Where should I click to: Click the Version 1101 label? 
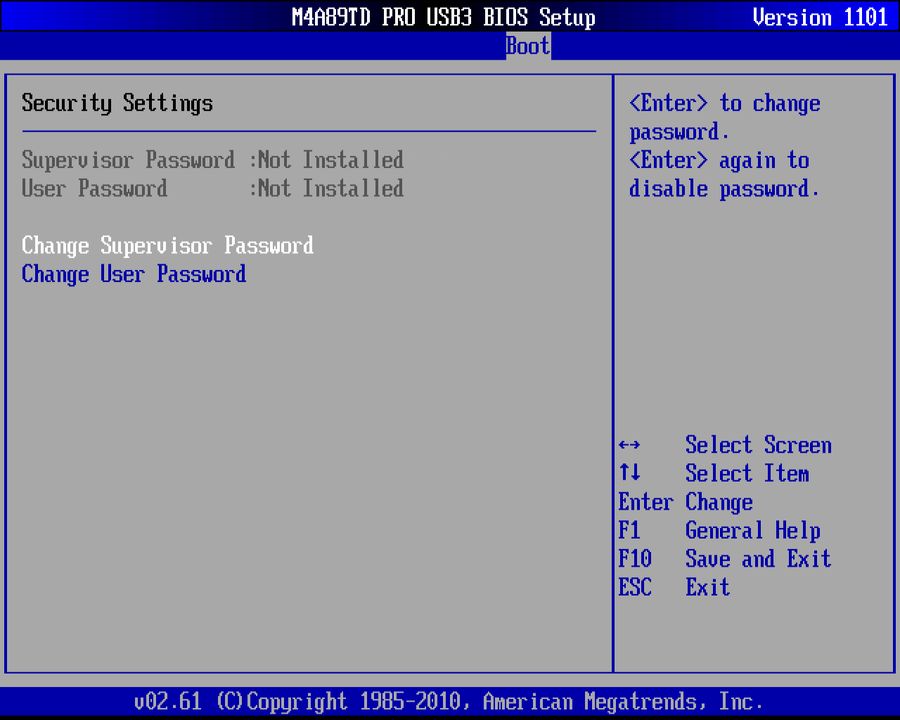pos(820,17)
